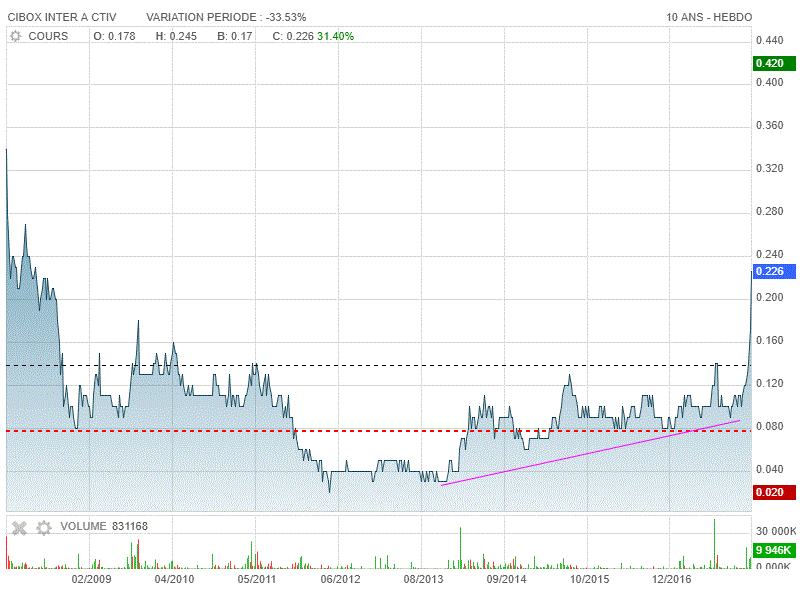Click the 0.080 price axis label
The image size is (802, 590).
click(770, 426)
